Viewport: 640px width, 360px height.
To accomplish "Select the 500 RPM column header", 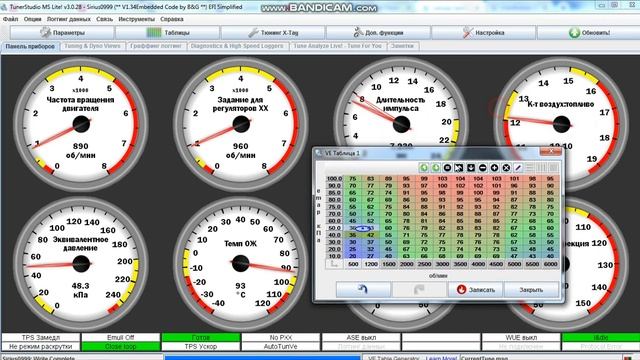I will pos(353,264).
